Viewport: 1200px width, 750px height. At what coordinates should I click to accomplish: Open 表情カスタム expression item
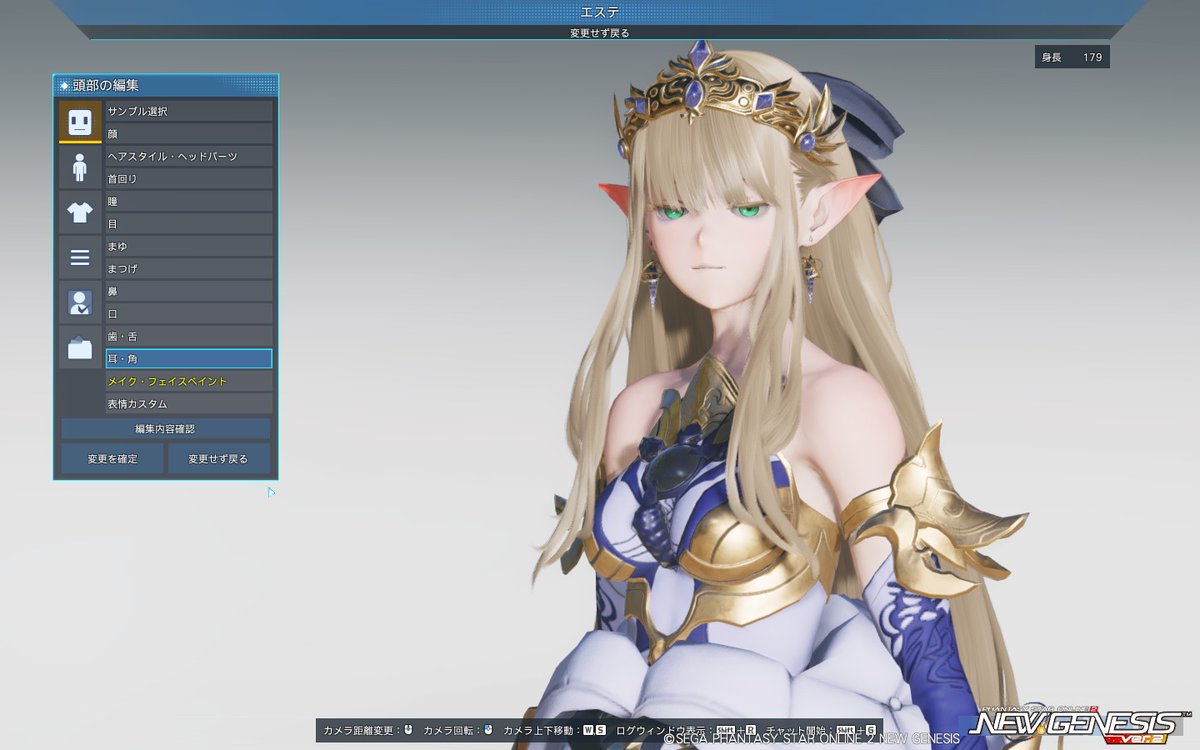click(x=189, y=403)
